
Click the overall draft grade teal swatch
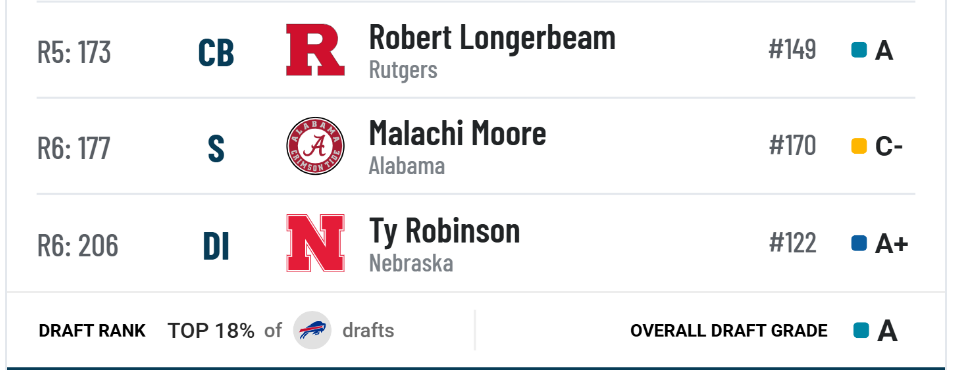[861, 330]
